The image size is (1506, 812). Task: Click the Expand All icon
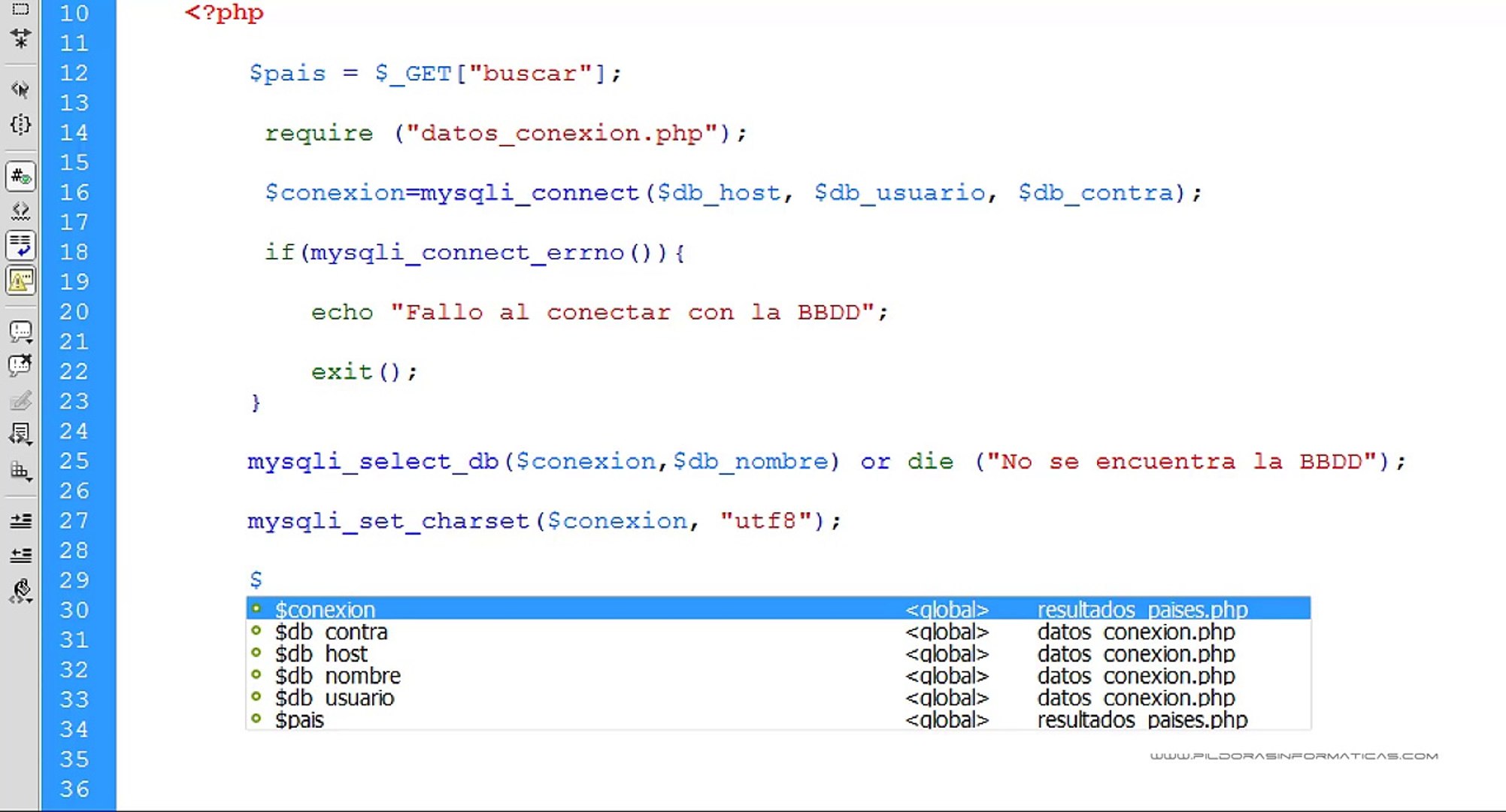20,38
